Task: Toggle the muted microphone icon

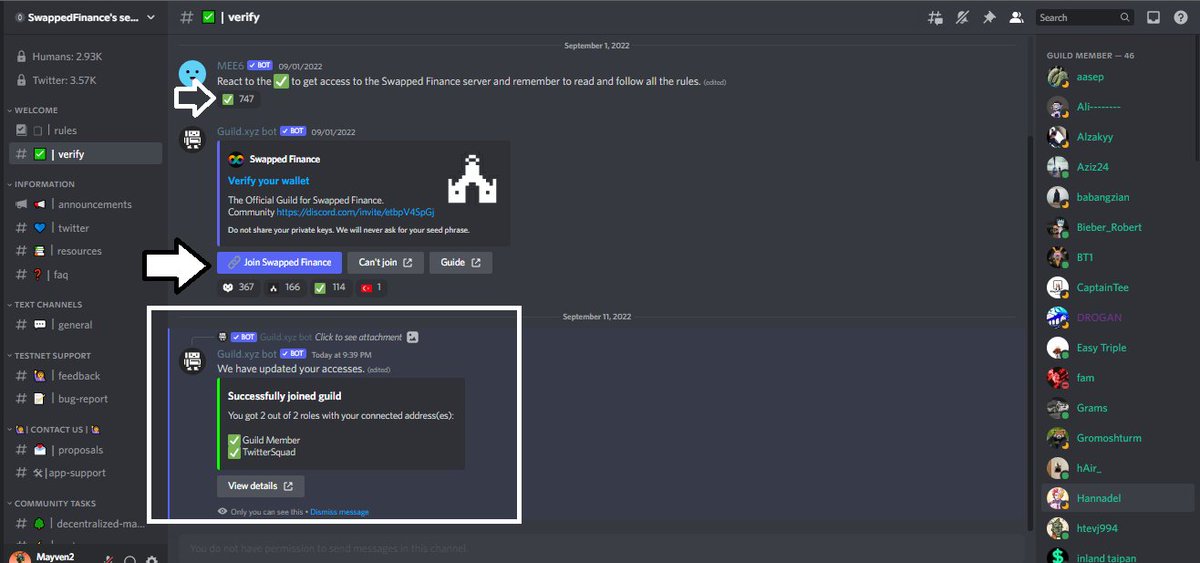Action: (108, 560)
